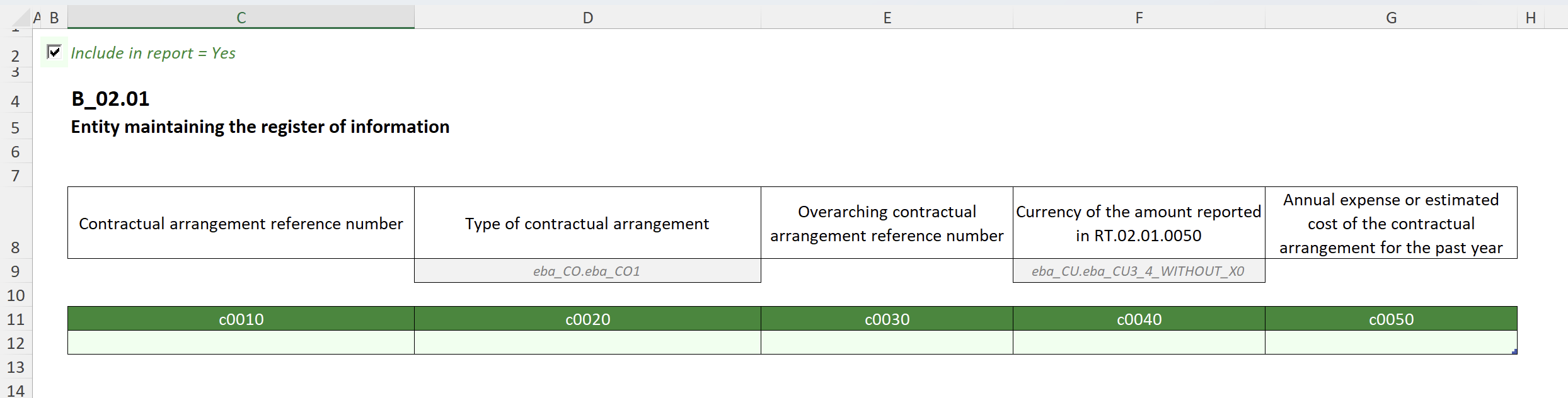
Task: Select row 6 header
Action: (16, 152)
